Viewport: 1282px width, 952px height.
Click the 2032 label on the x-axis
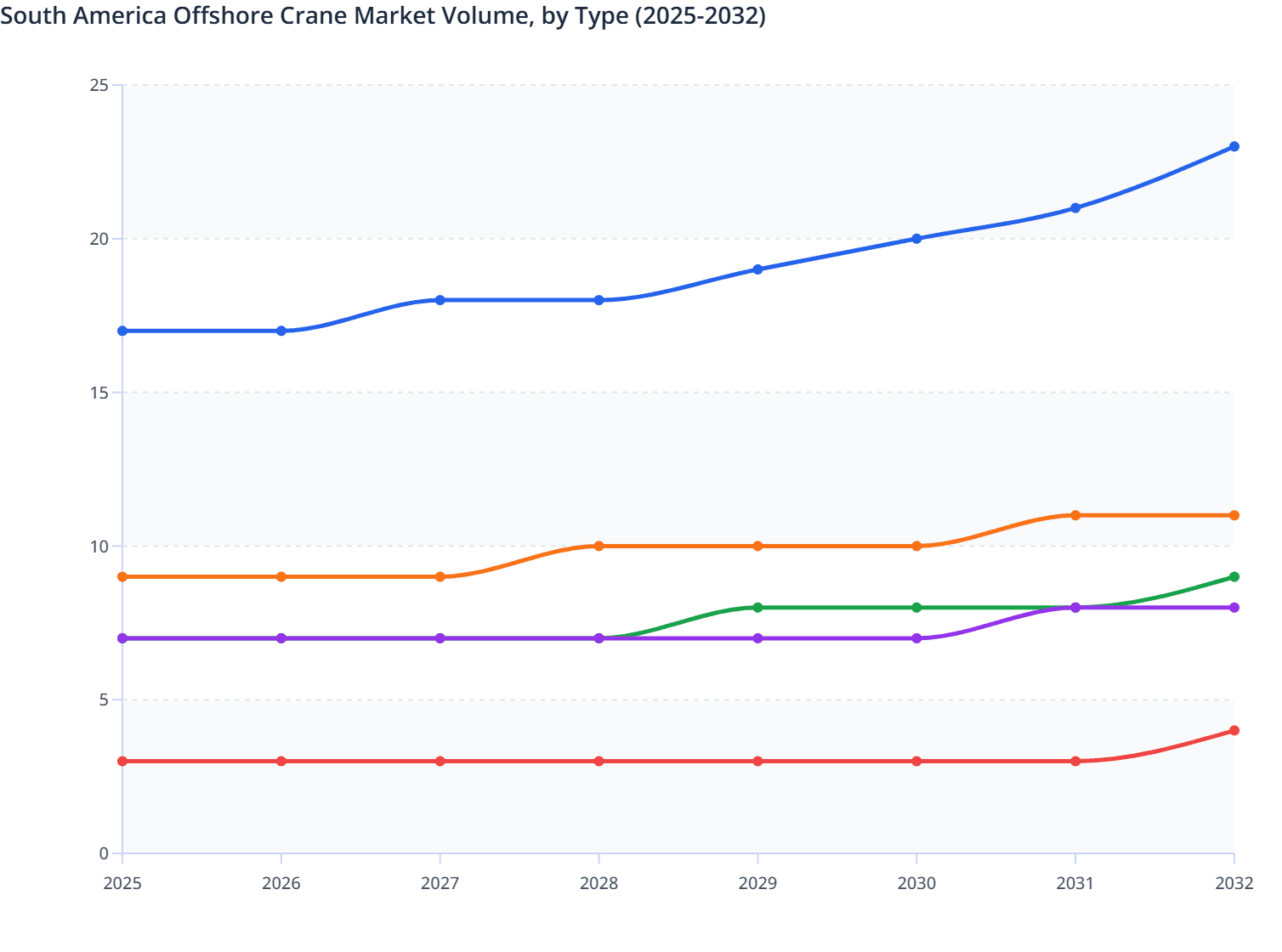[1234, 884]
